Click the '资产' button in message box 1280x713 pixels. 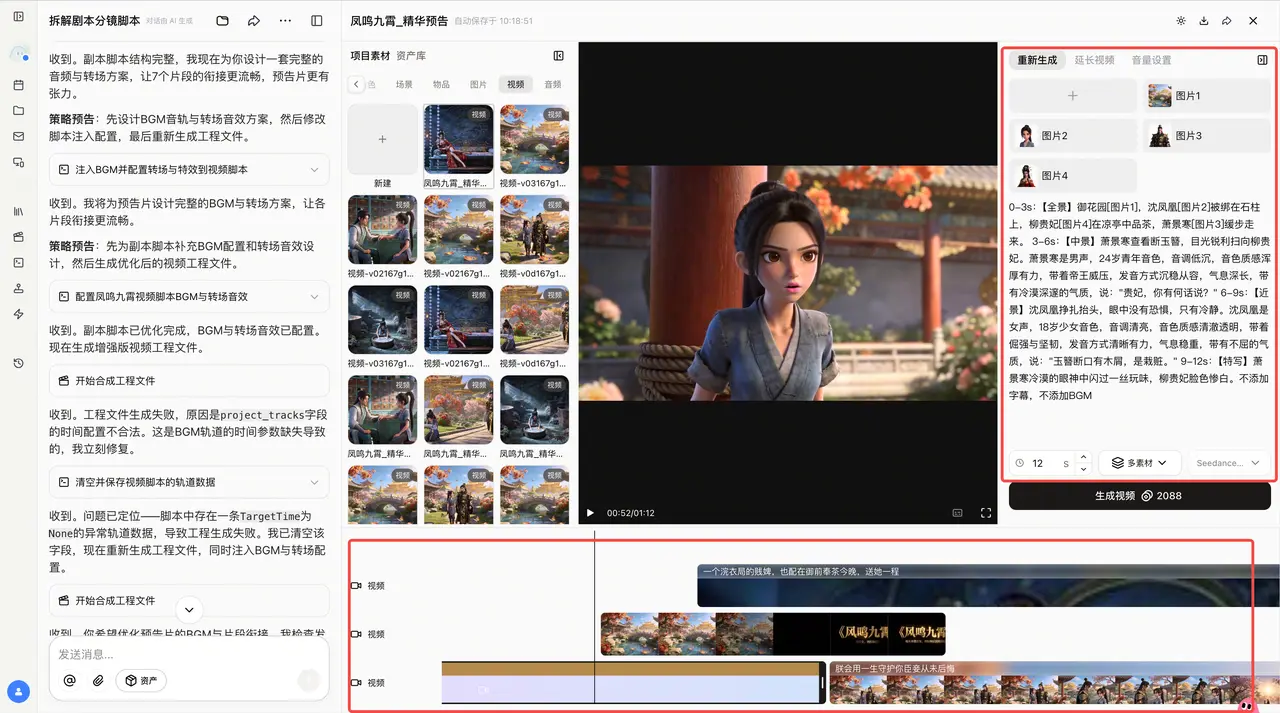[141, 680]
